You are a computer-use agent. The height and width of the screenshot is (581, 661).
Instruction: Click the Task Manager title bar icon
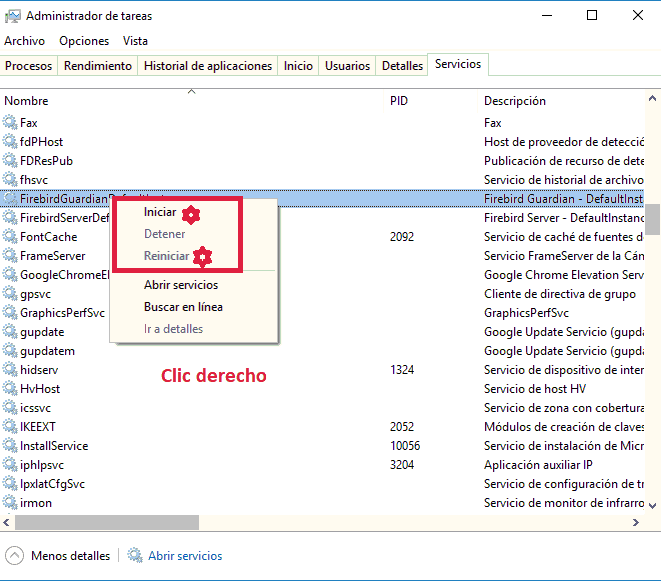[x=12, y=16]
